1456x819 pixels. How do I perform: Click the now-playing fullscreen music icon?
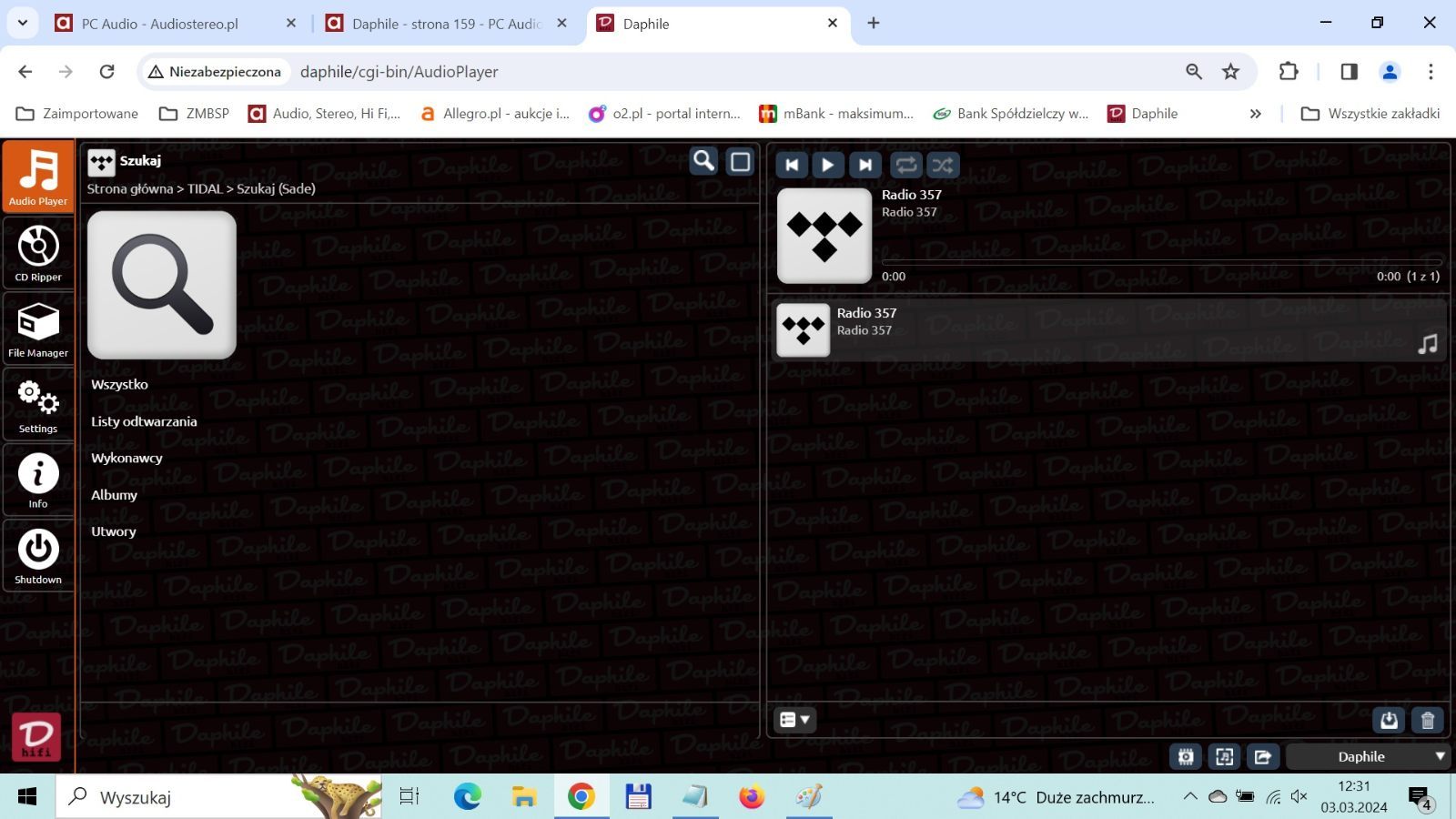point(1224,756)
